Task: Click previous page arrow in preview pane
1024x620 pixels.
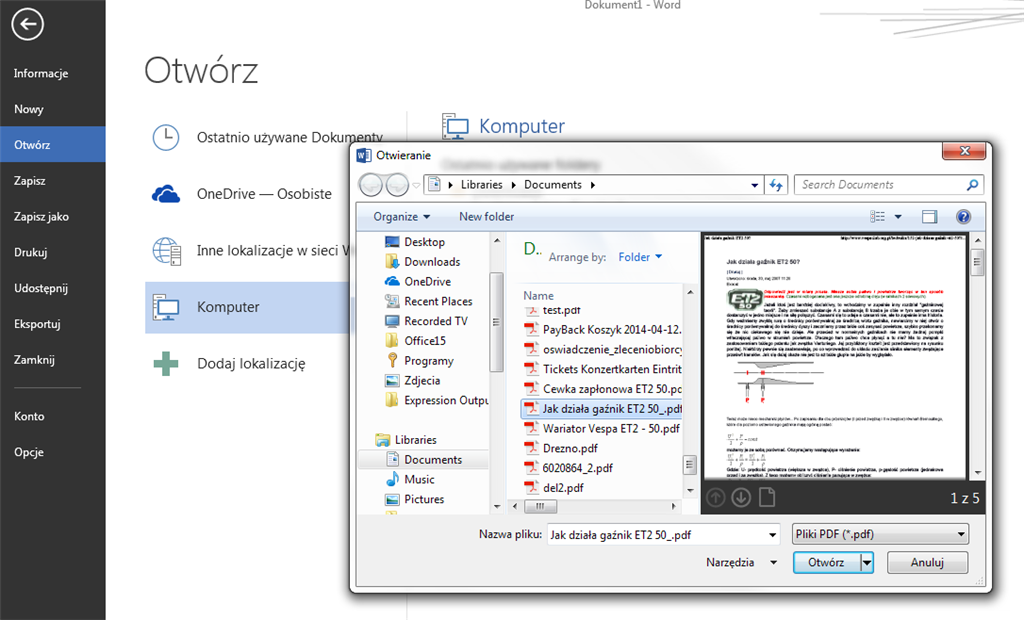Action: [716, 498]
